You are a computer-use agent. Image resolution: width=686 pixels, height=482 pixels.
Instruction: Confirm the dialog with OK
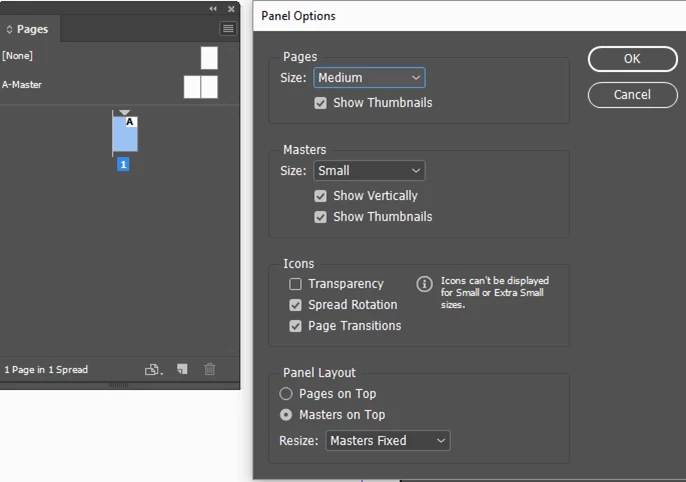point(633,59)
